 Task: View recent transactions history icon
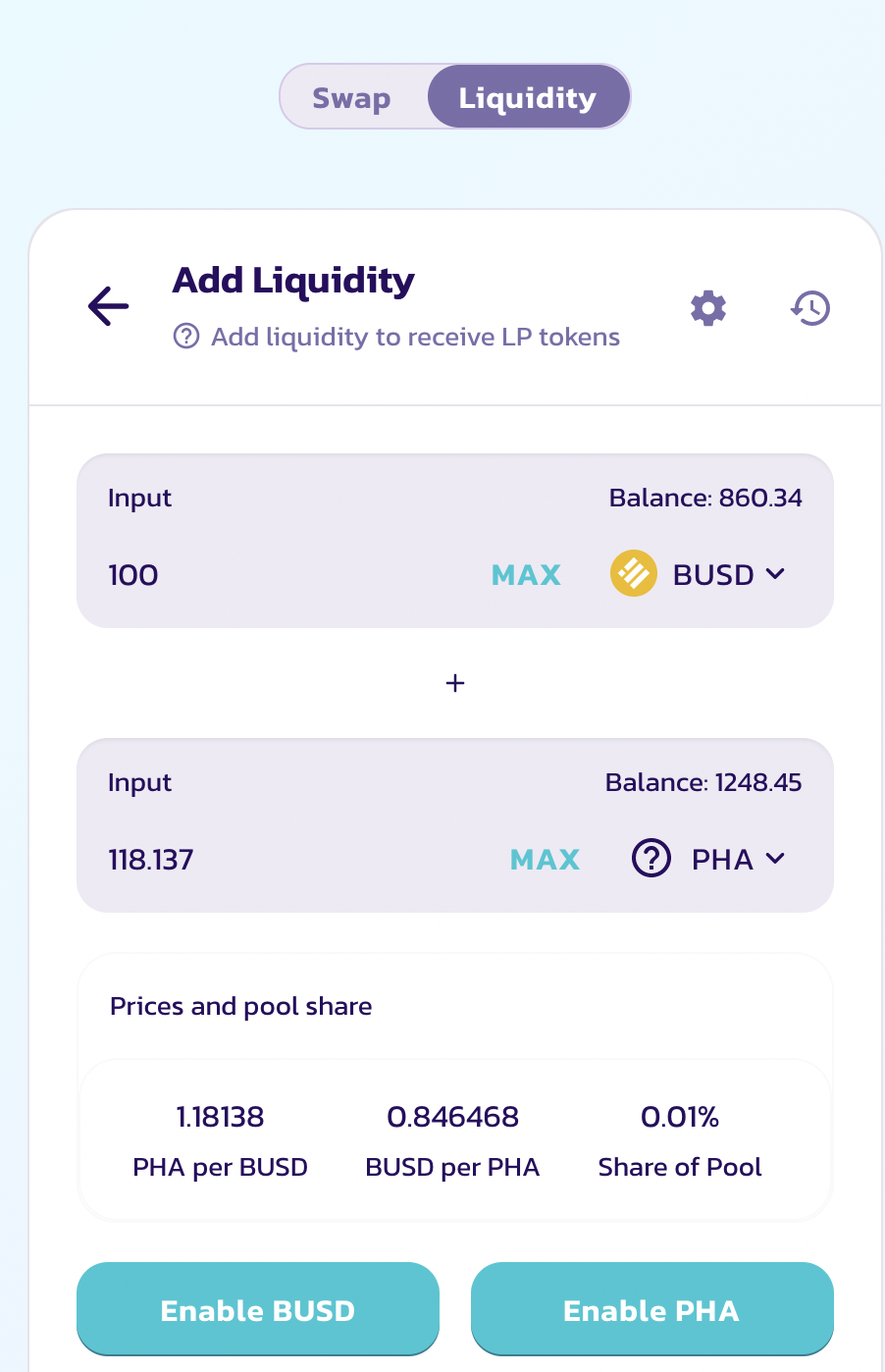coord(810,308)
